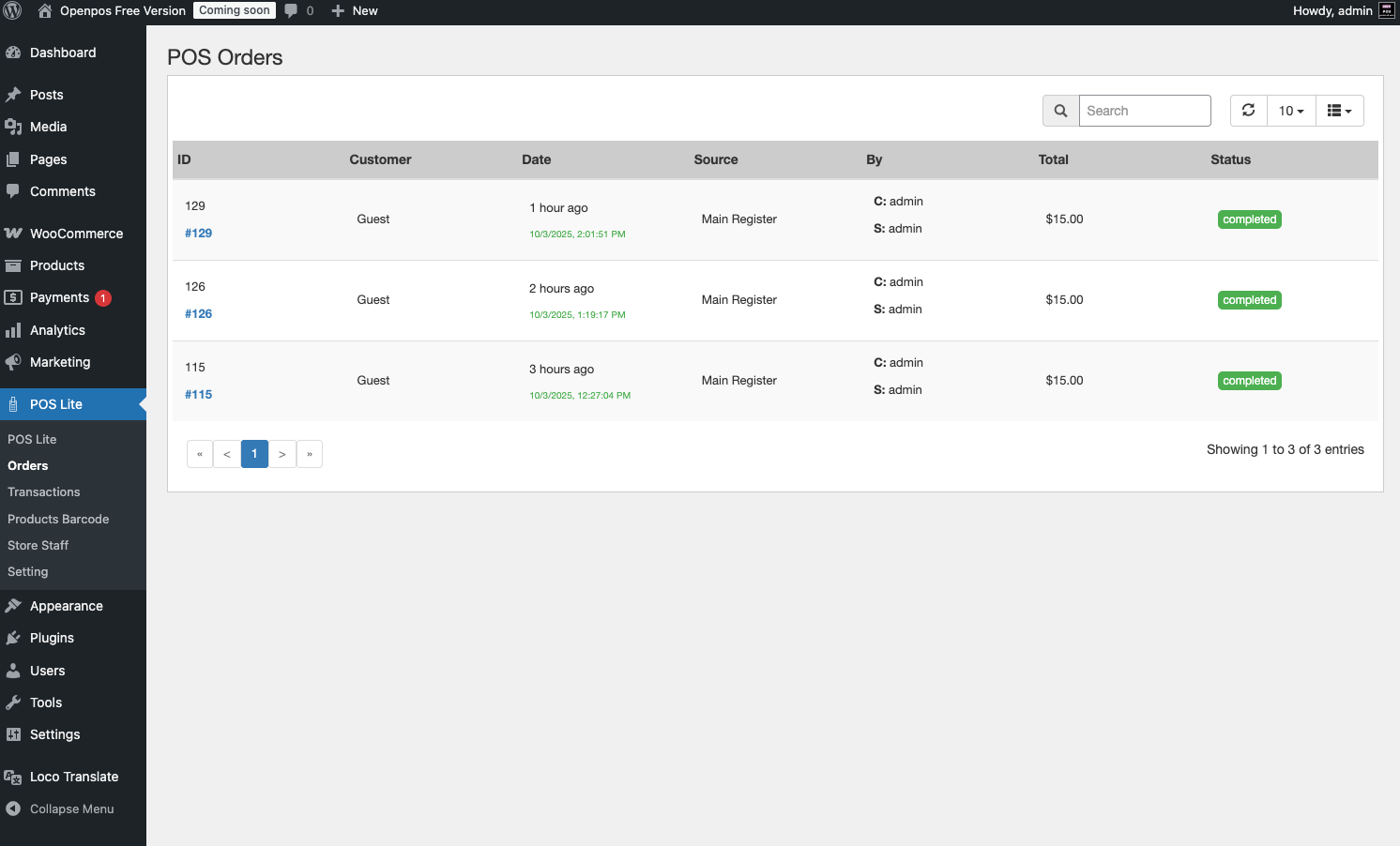Refresh the POS Orders table

(1248, 110)
